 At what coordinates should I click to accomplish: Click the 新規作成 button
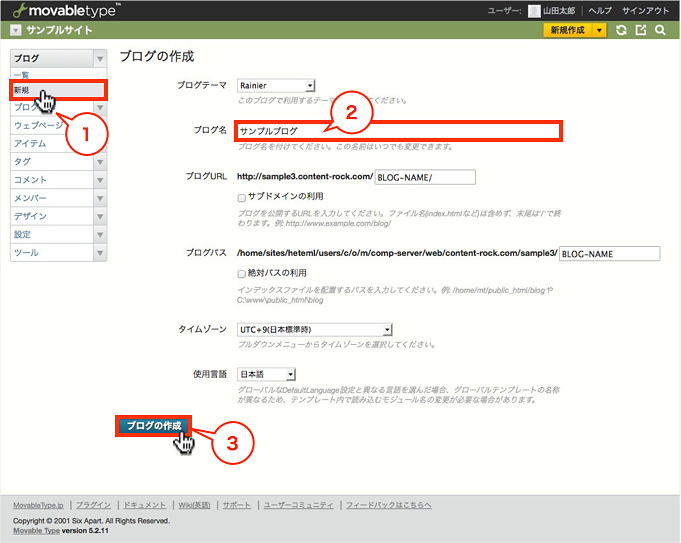pyautogui.click(x=568, y=30)
